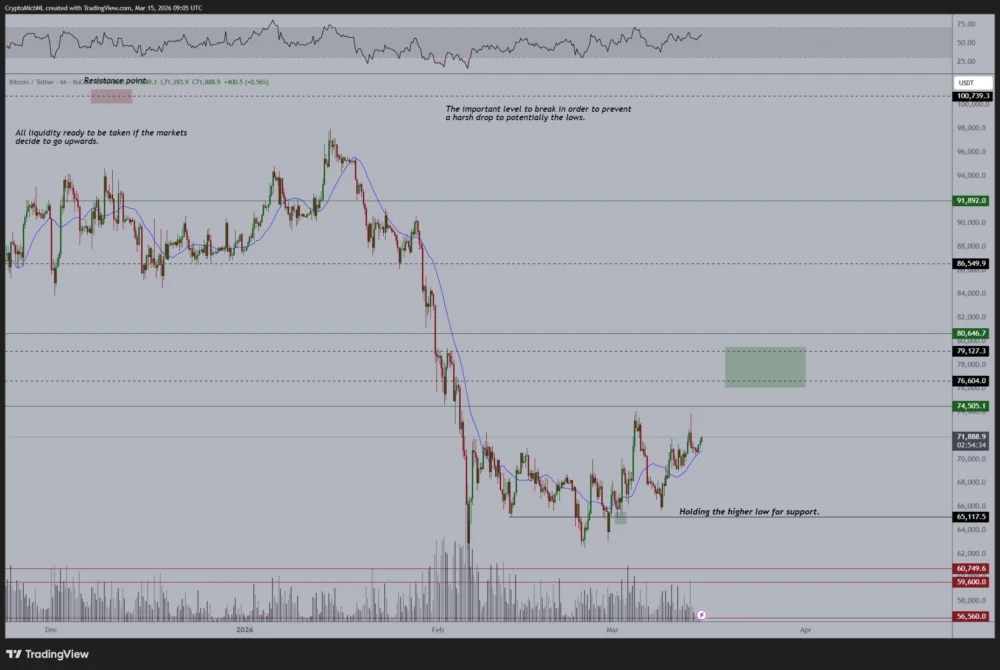The image size is (1000, 670).
Task: Click the 'Holding the higher low' annotation
Action: pos(749,511)
